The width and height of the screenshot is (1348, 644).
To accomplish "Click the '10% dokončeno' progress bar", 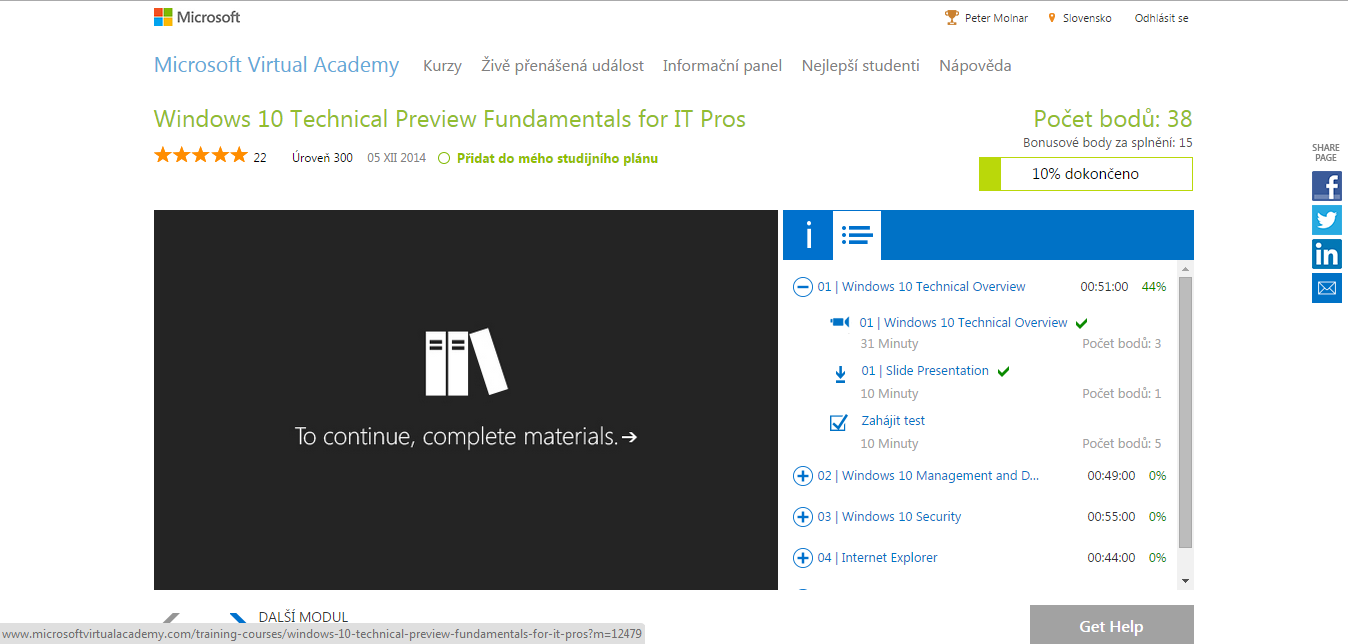I will (1086, 174).
